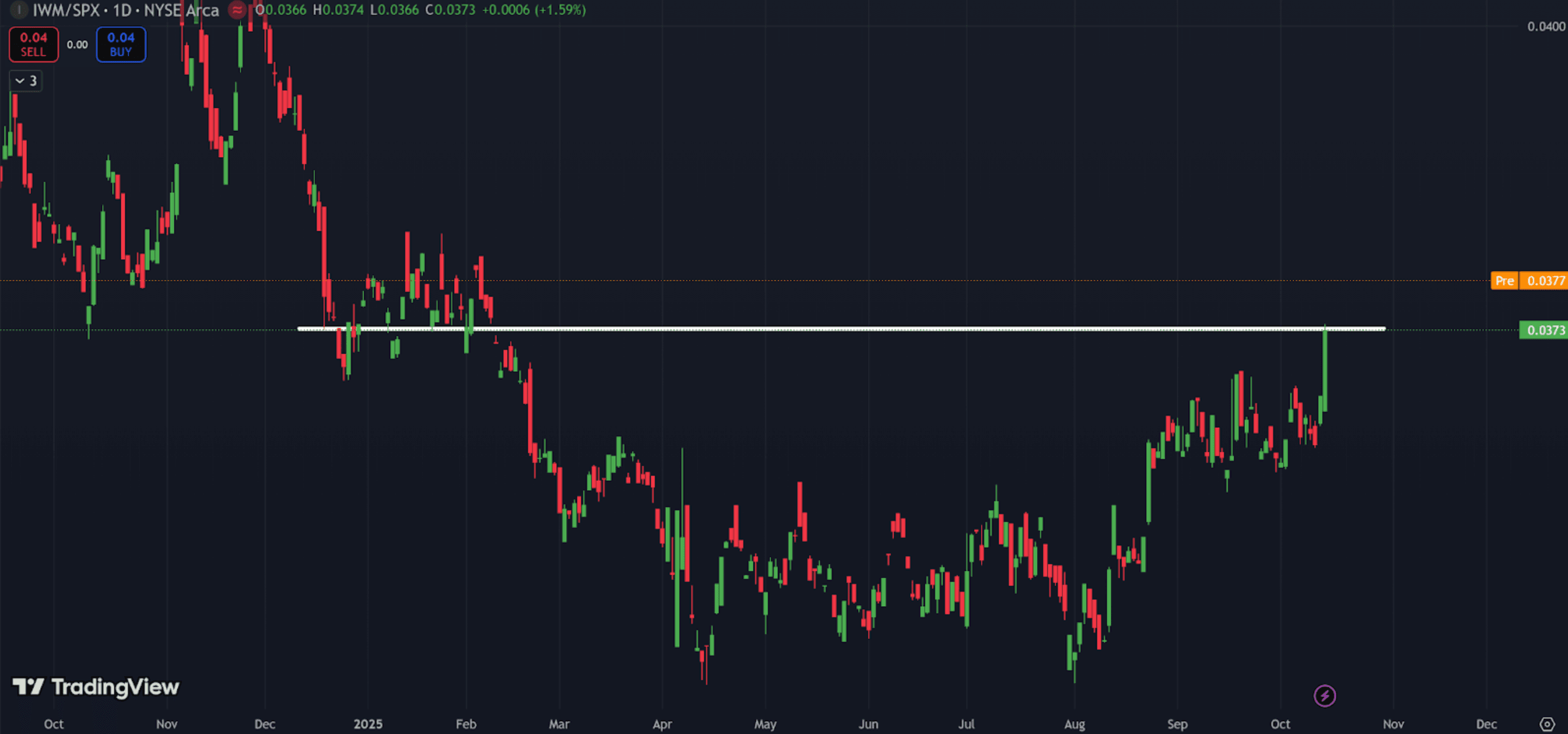1568x734 pixels.
Task: Click the TradingView logo
Action: (96, 687)
